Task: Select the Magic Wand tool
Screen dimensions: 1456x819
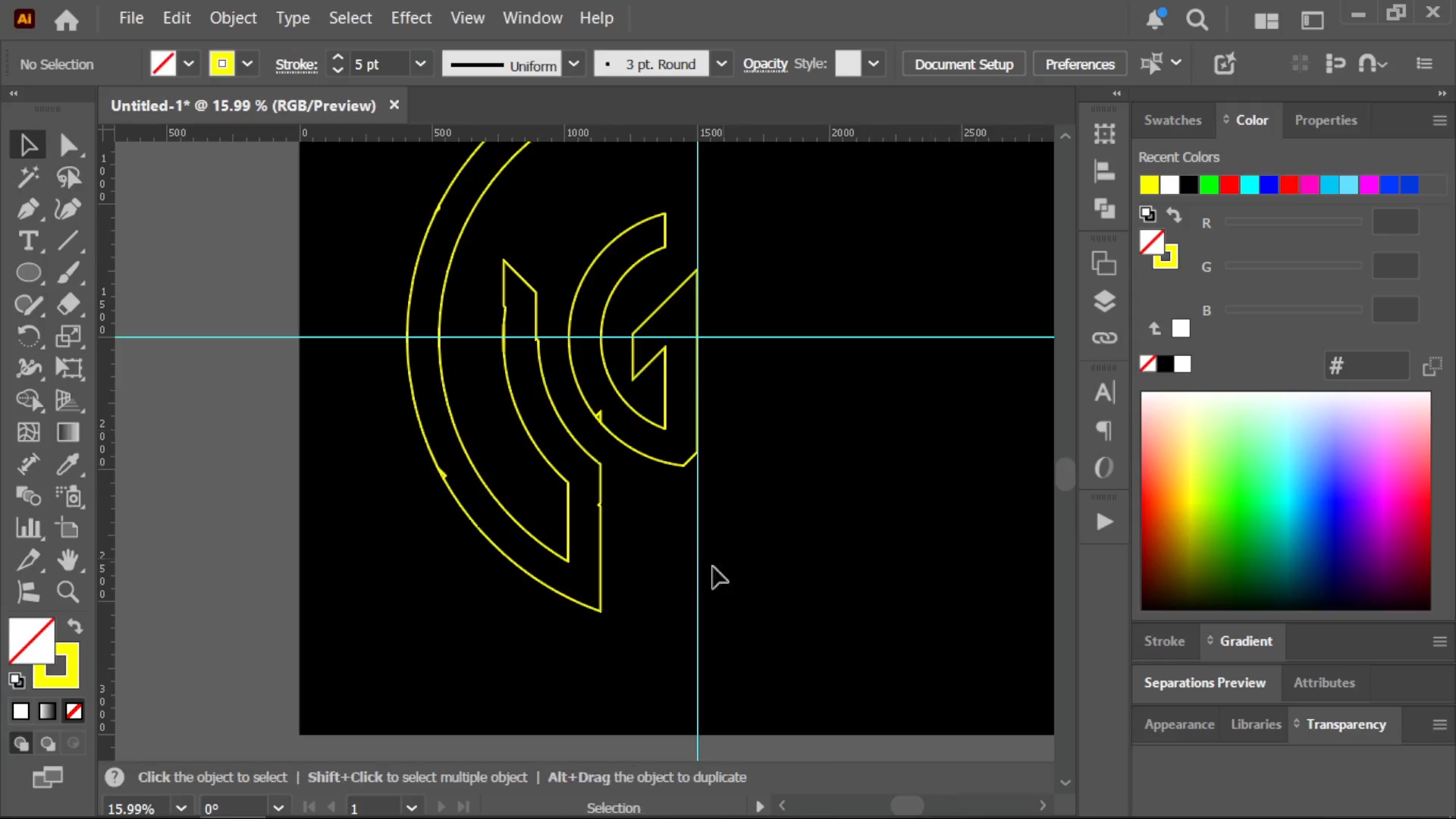Action: point(28,177)
